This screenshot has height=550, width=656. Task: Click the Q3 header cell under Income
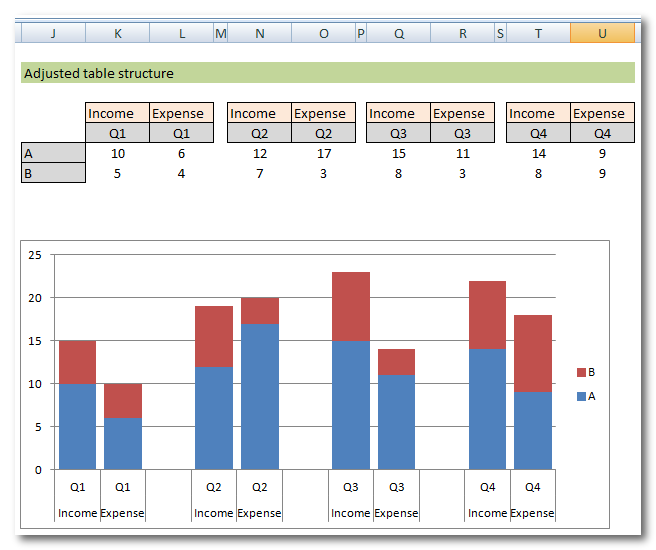[399, 133]
